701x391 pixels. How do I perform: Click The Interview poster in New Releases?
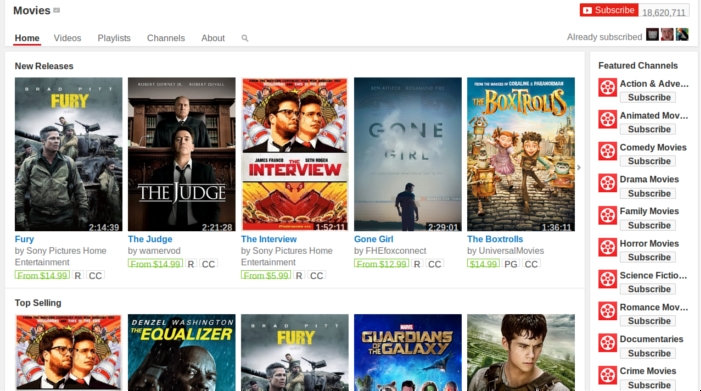[295, 154]
